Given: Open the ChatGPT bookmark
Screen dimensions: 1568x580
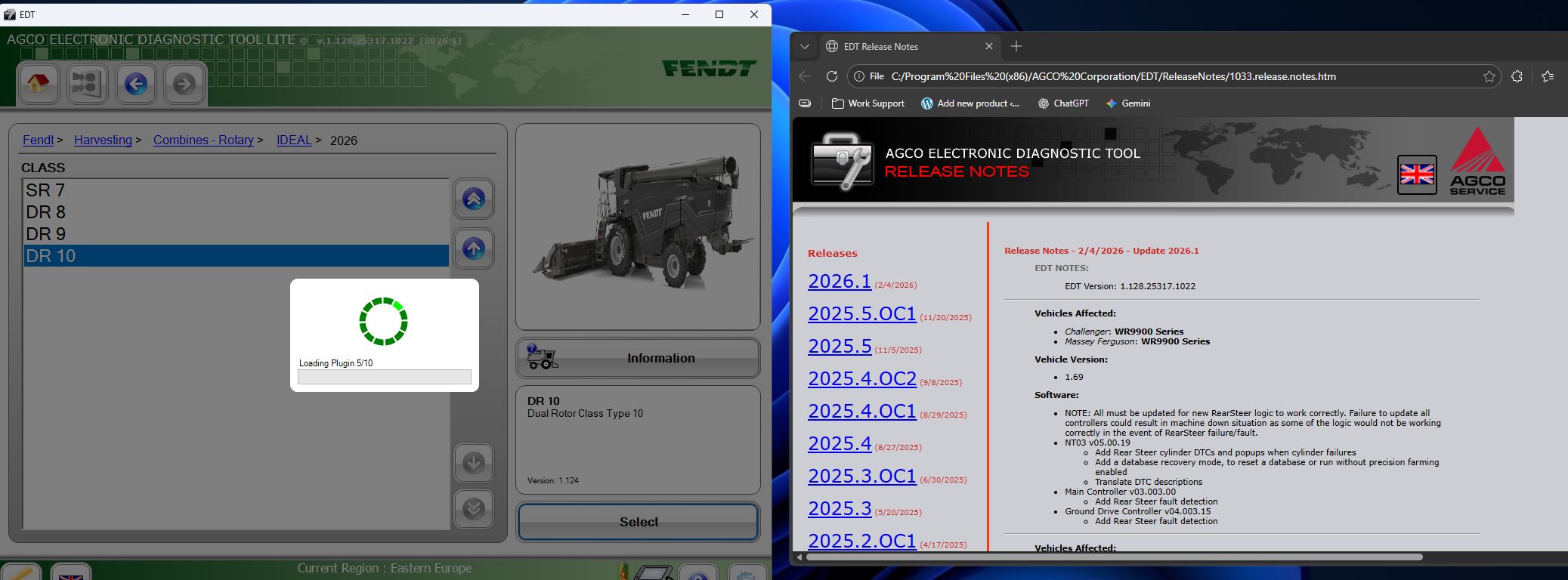Looking at the screenshot, I should coord(1063,103).
